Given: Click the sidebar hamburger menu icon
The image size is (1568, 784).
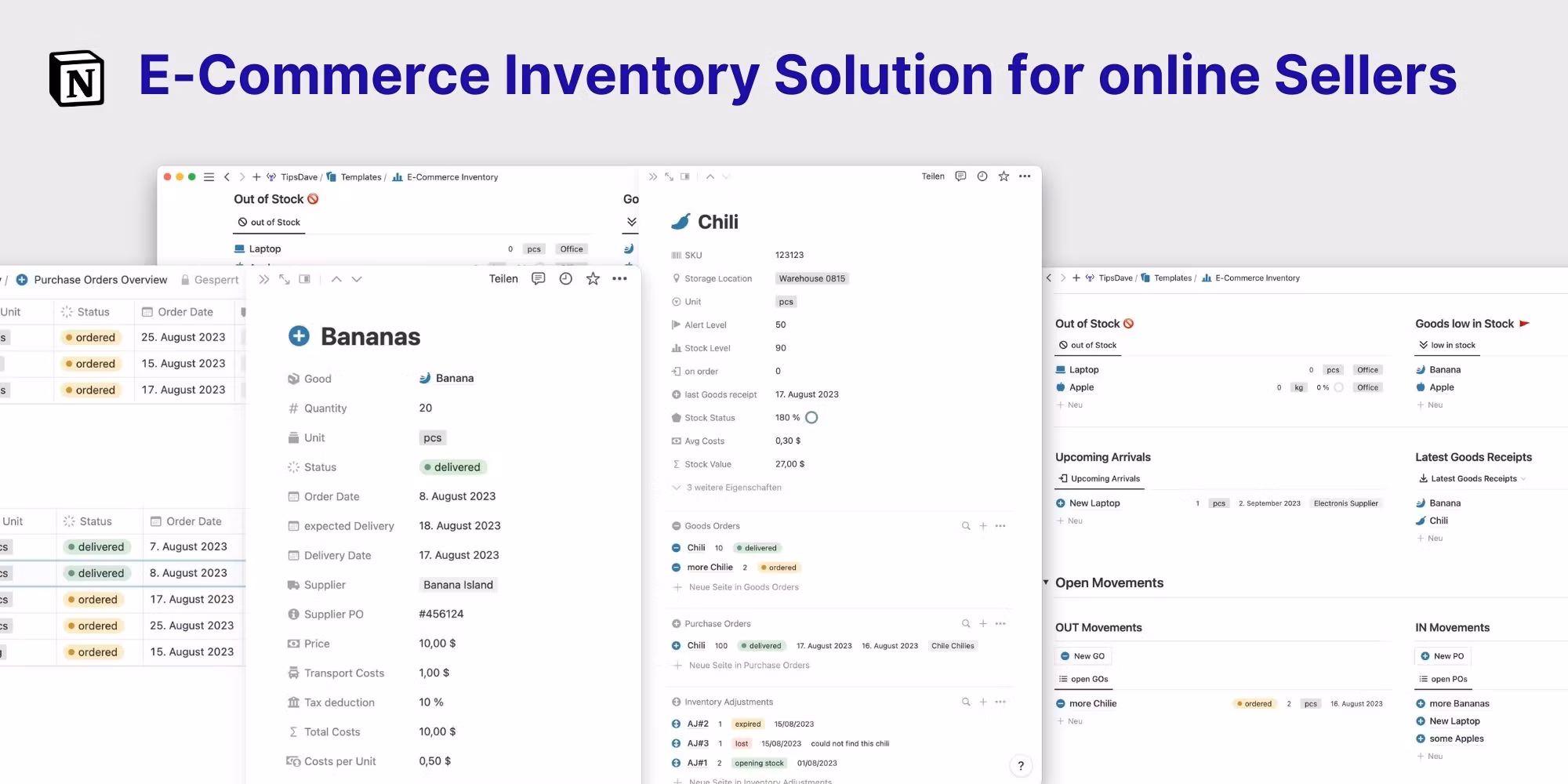Looking at the screenshot, I should (209, 177).
